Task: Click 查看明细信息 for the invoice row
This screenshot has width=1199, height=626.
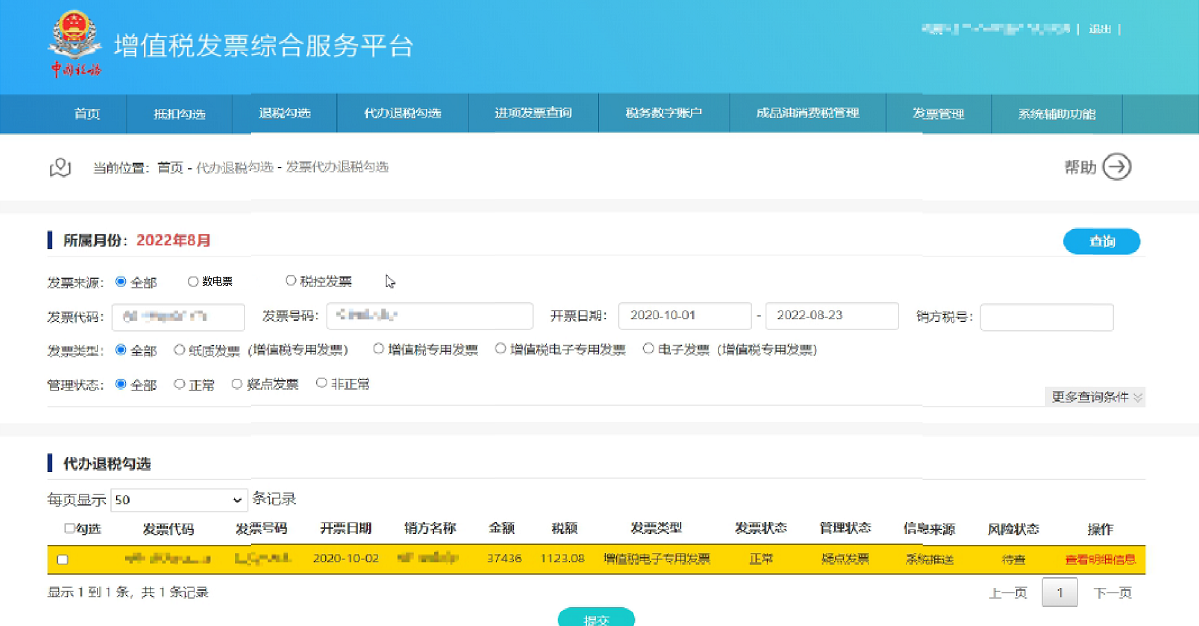Action: (1100, 560)
